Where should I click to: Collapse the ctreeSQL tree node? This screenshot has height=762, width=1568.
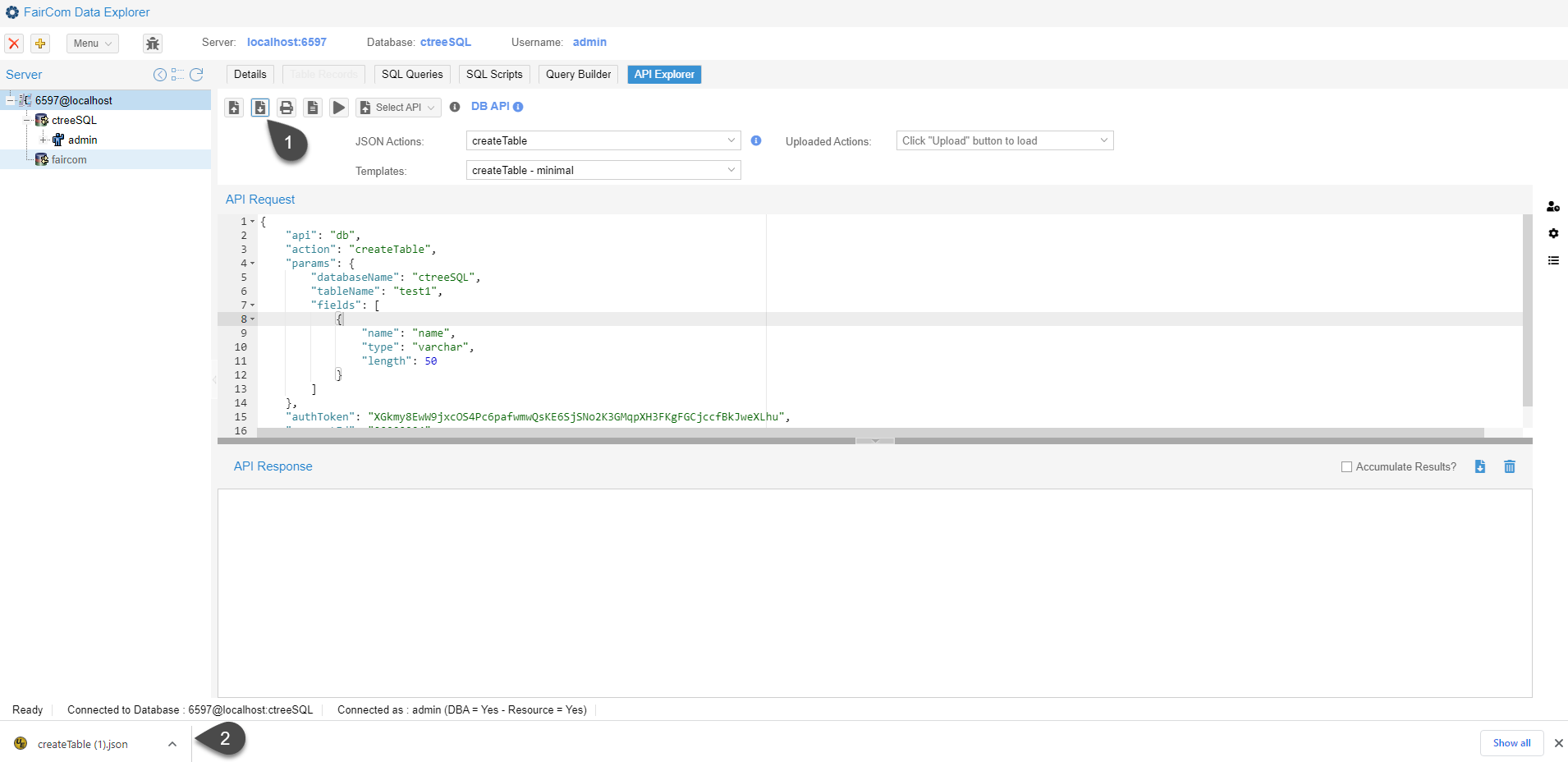(26, 120)
